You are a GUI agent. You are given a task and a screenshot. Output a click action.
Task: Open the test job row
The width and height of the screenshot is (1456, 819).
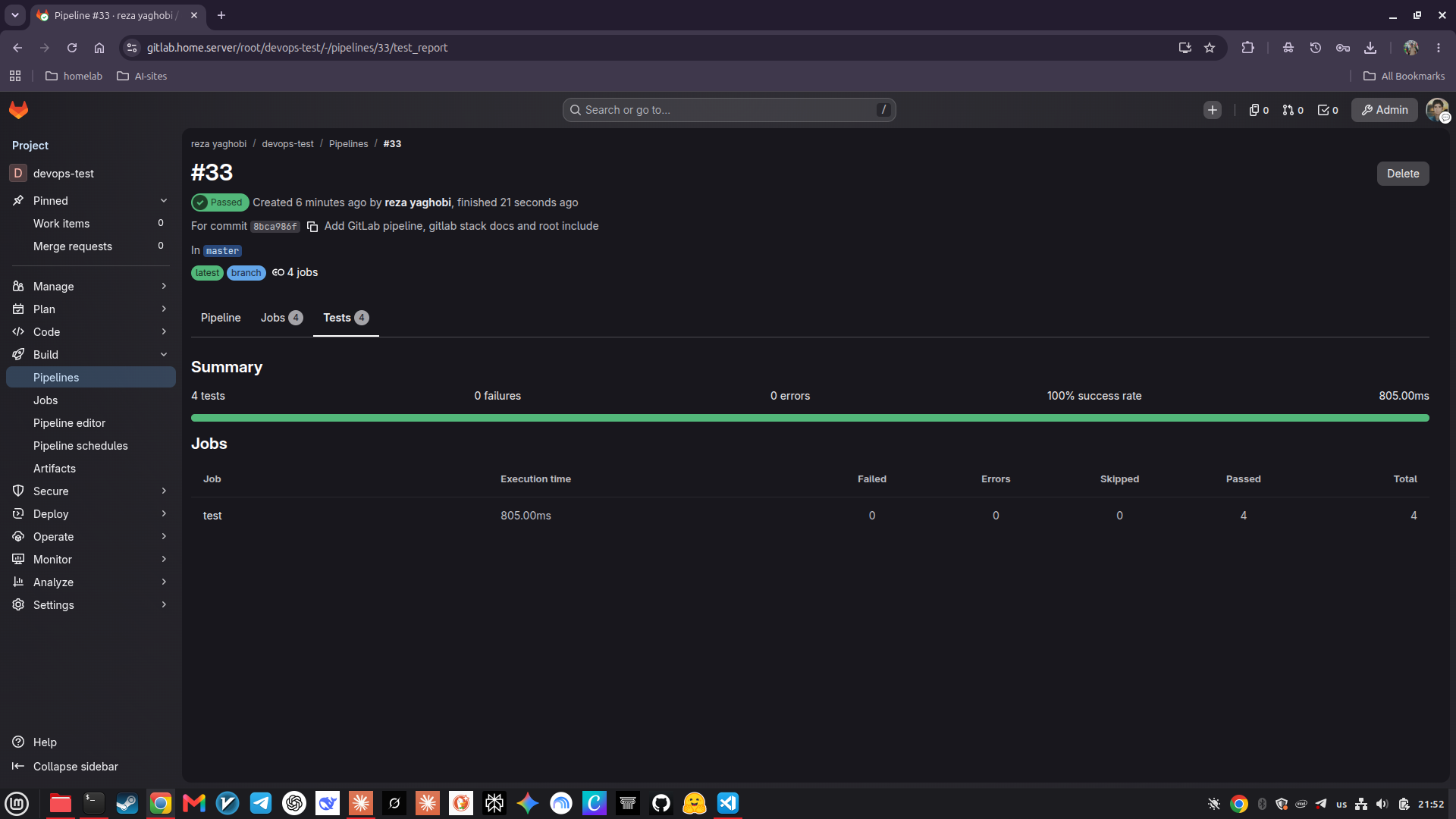[810, 516]
